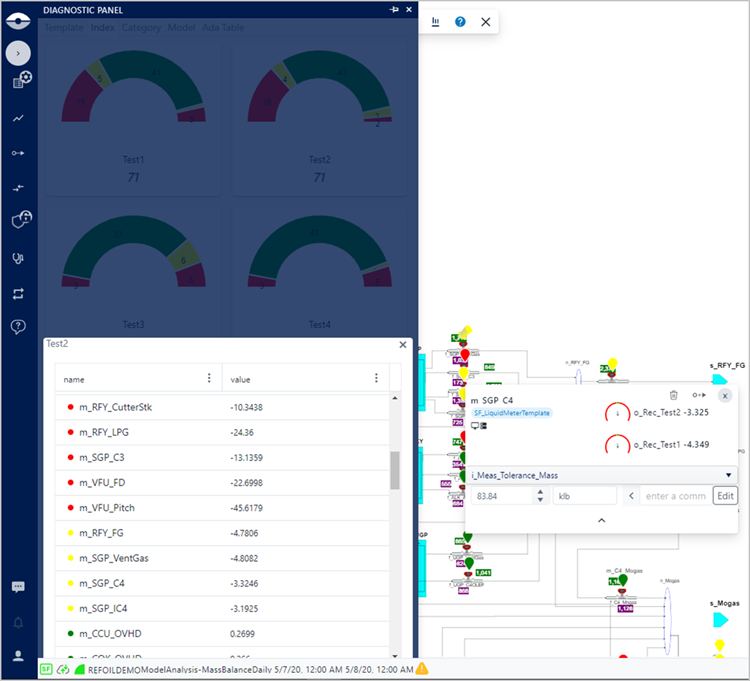Viewport: 750px width, 681px height.
Task: Pin the Diagnostic Panel
Action: (x=394, y=9)
